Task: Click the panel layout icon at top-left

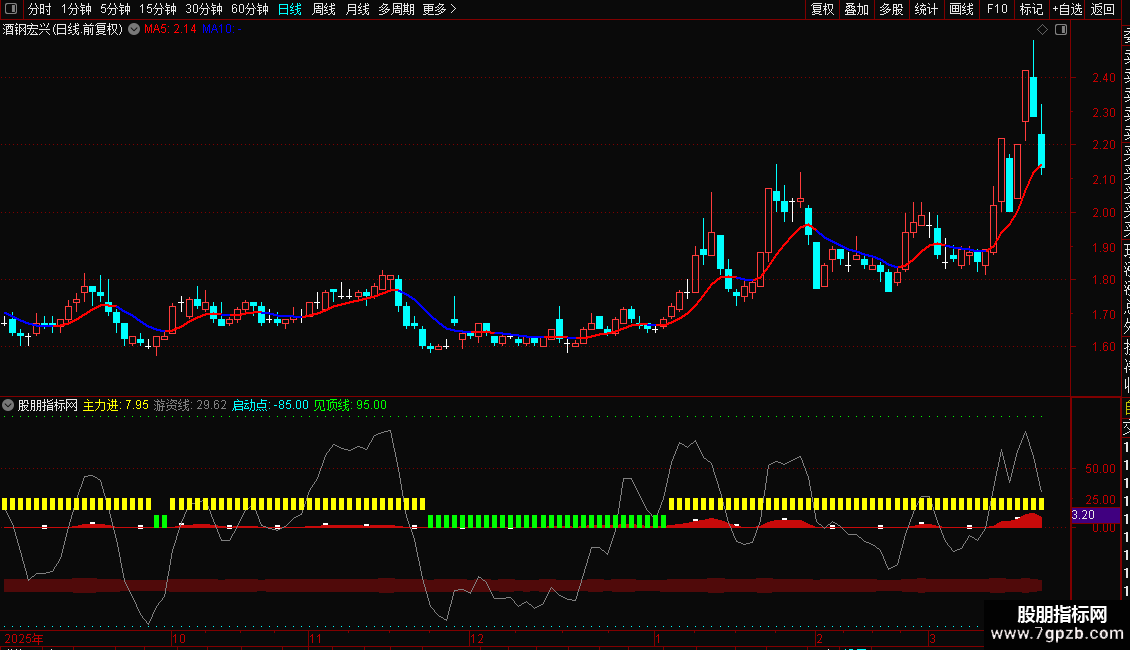Action: pos(11,9)
